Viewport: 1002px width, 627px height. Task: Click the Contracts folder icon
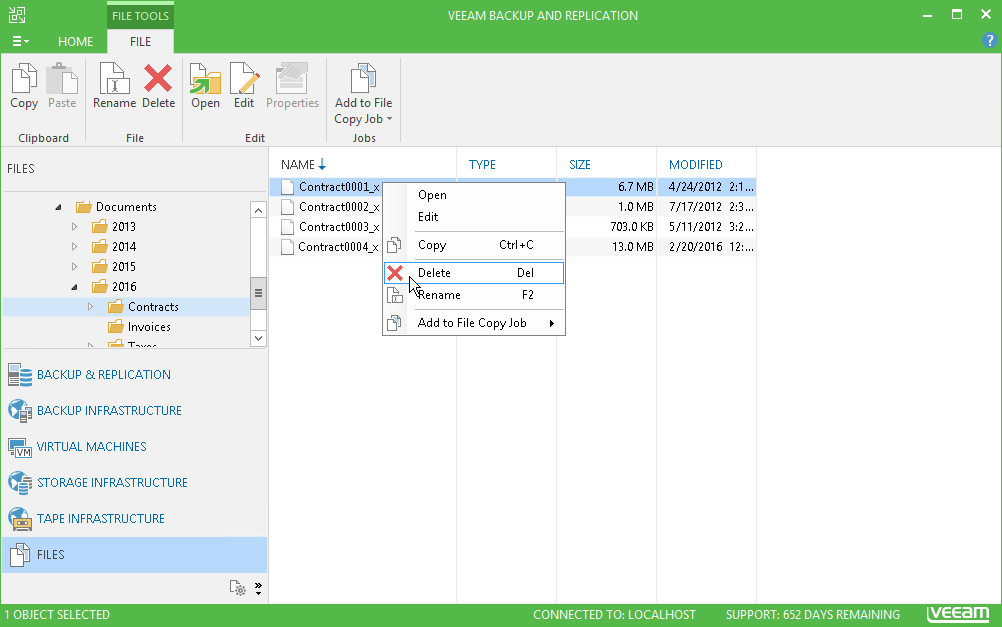tap(116, 307)
